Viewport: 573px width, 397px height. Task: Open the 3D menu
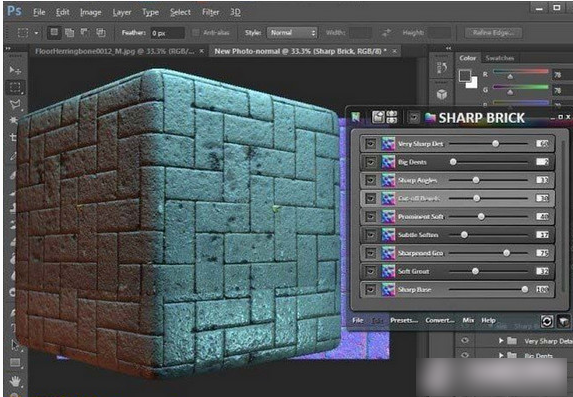235,12
